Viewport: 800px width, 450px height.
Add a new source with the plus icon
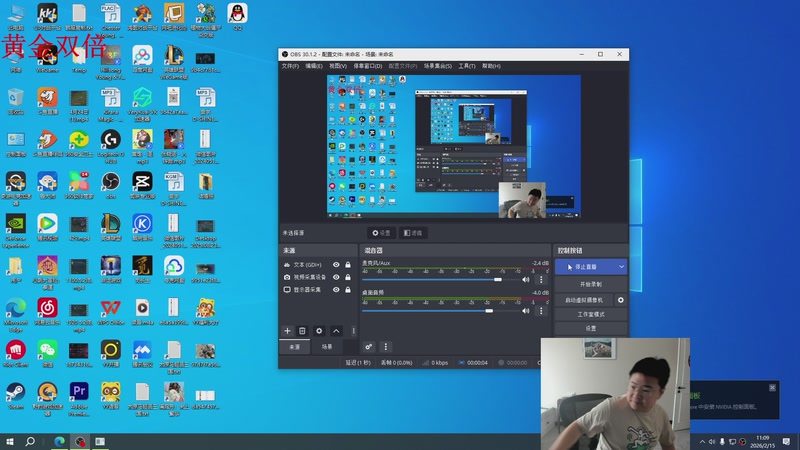pos(287,331)
